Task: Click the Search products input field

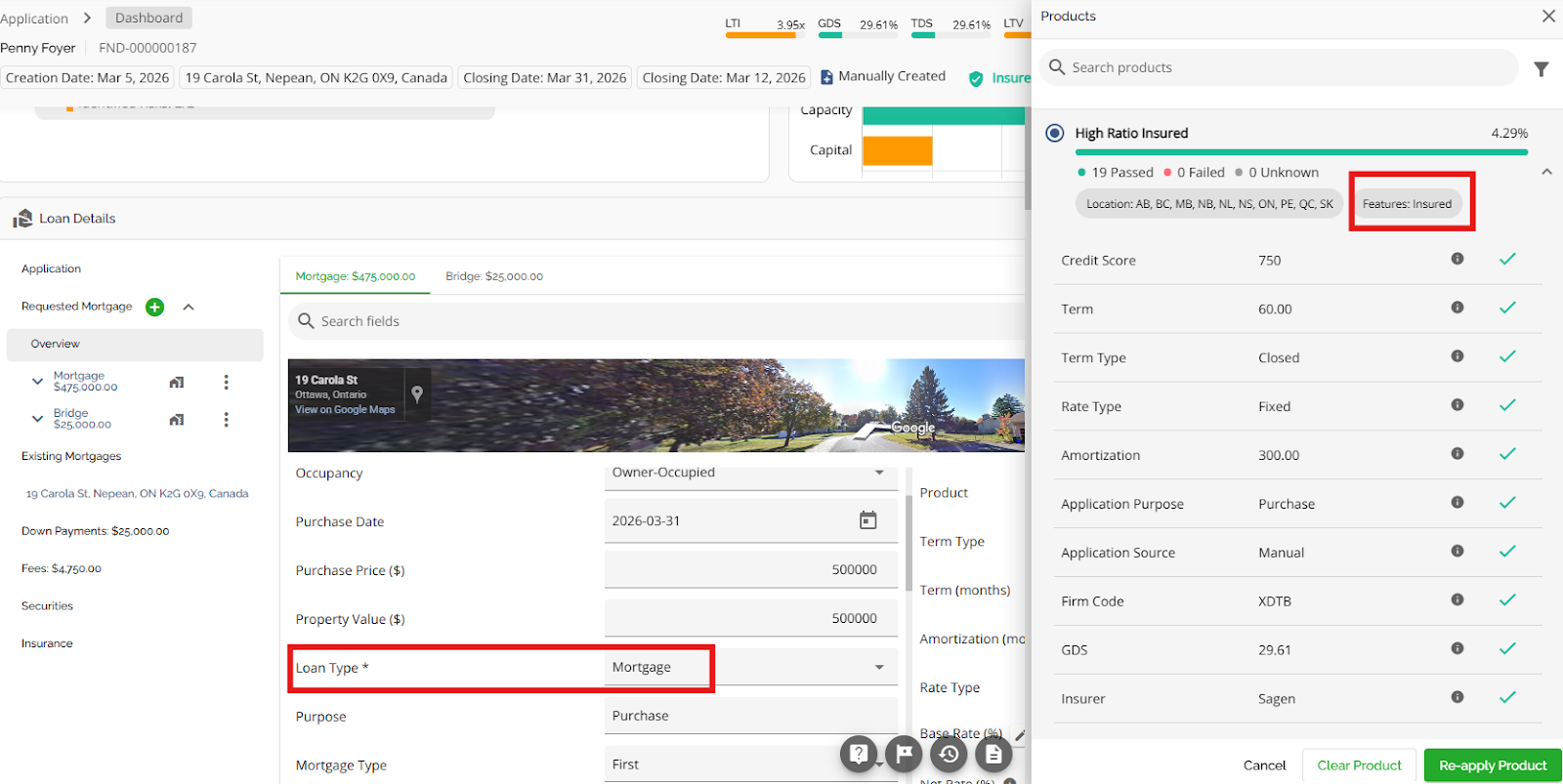Action: 1280,67
